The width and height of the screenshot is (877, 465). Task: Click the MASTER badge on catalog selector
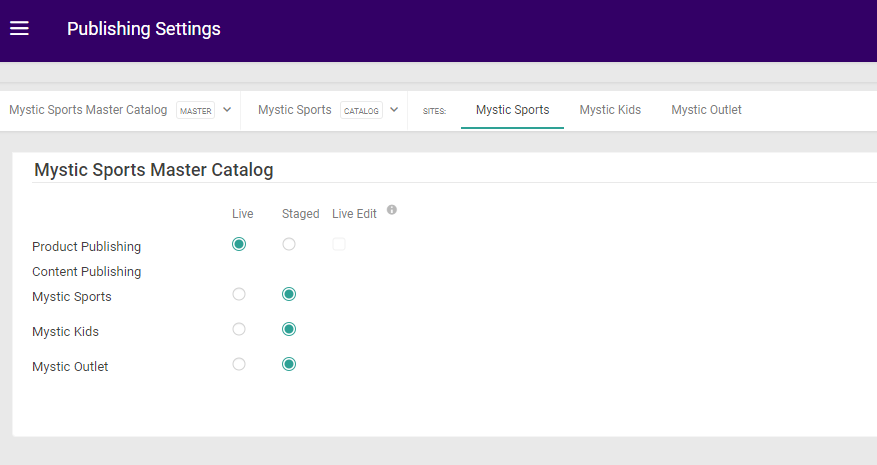pos(196,111)
